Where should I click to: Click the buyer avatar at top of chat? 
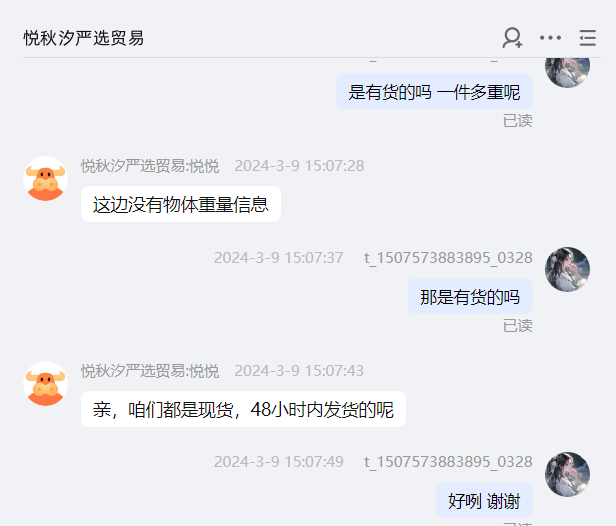tap(567, 72)
